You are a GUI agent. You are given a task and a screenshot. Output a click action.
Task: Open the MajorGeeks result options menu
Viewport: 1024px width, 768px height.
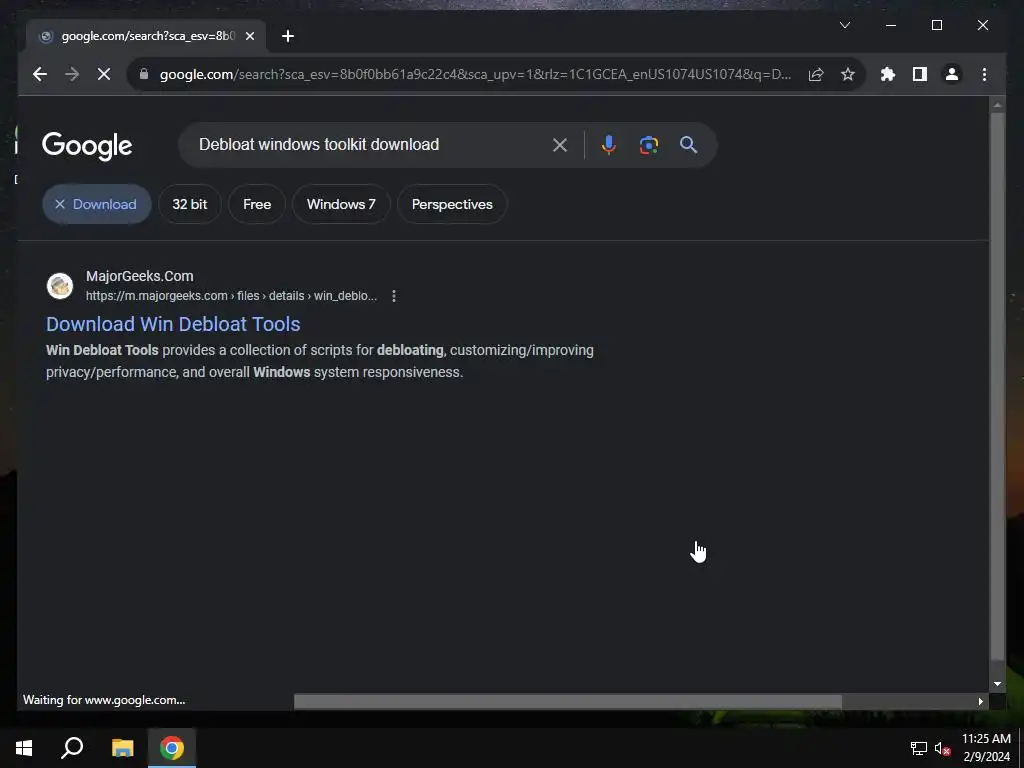[394, 296]
